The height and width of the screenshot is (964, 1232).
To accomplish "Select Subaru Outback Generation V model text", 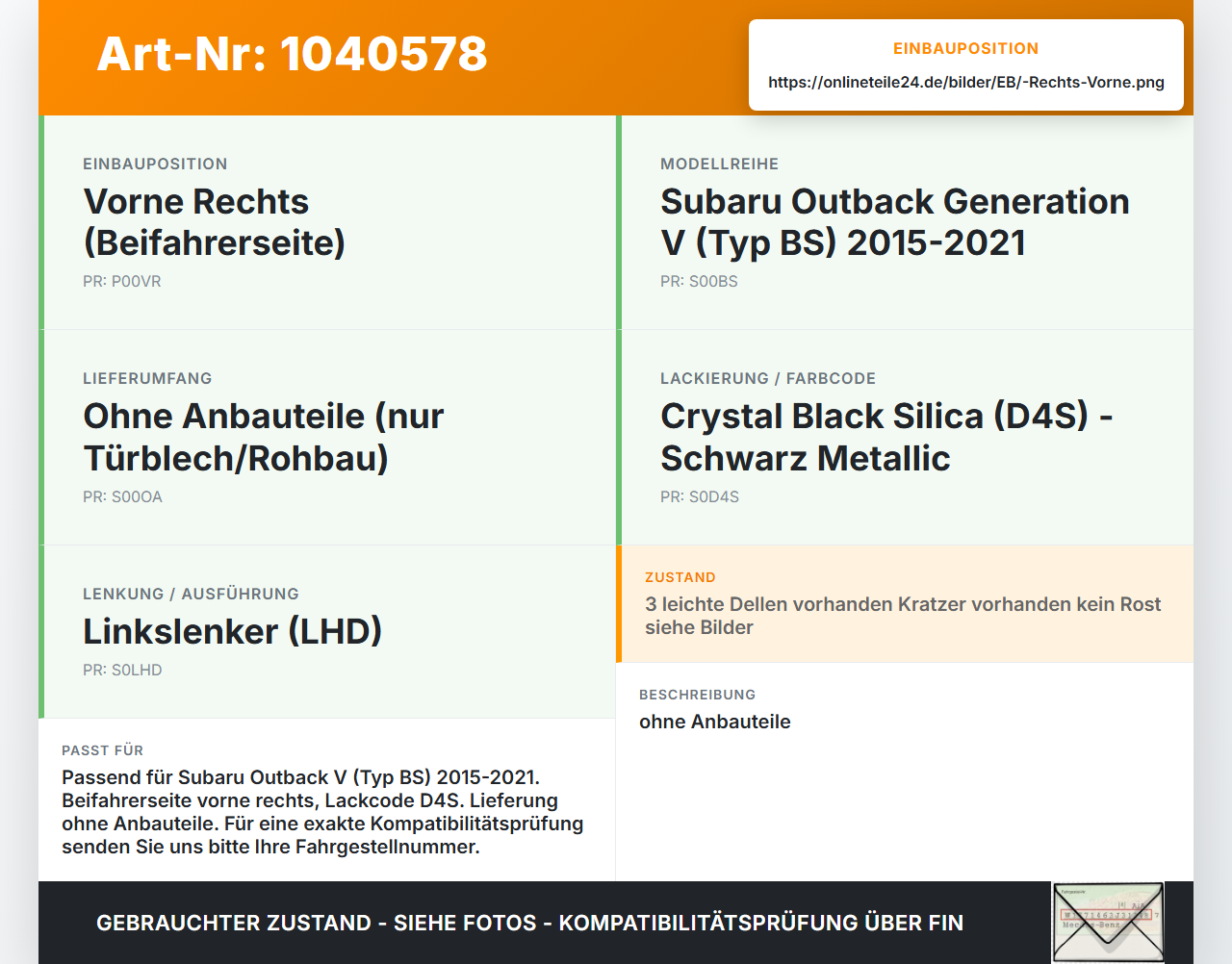I will point(895,222).
